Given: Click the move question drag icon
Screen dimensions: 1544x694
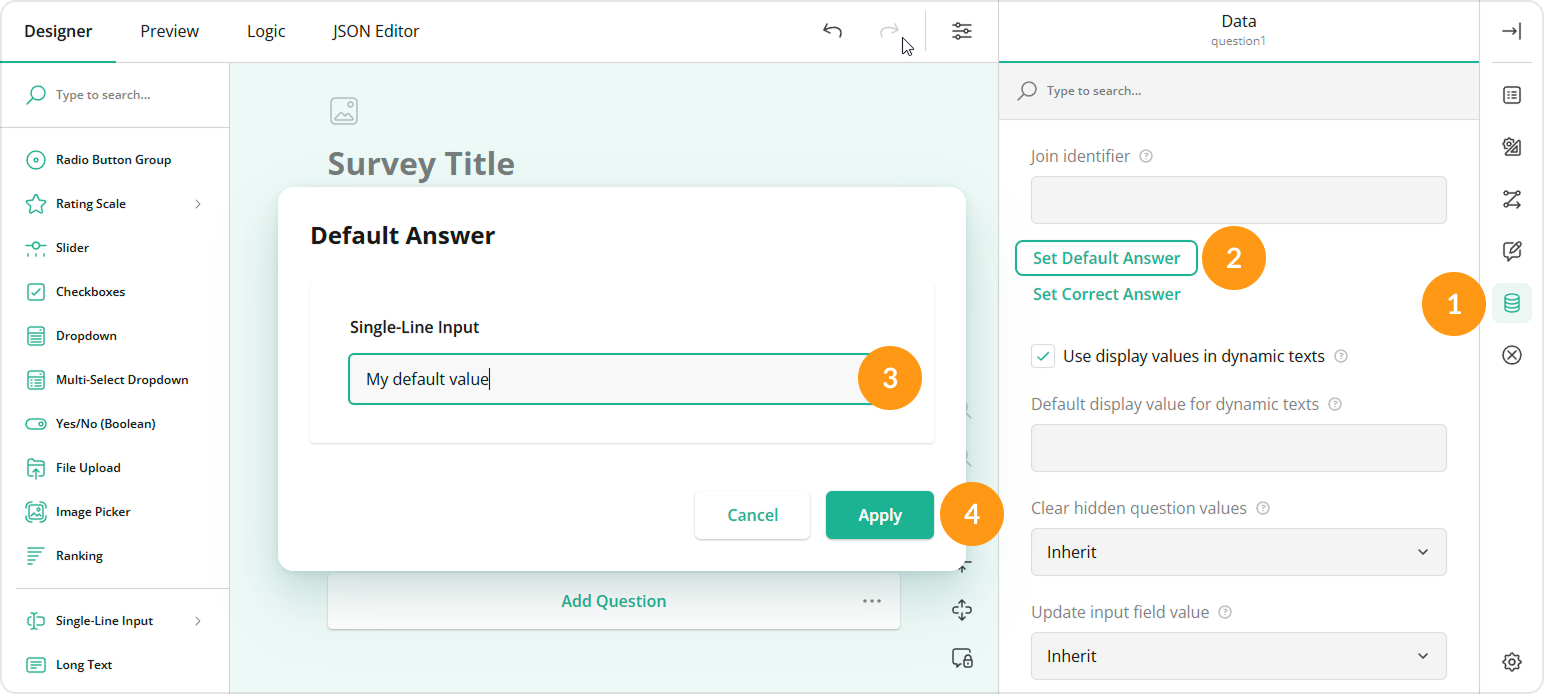Looking at the screenshot, I should click(x=961, y=609).
